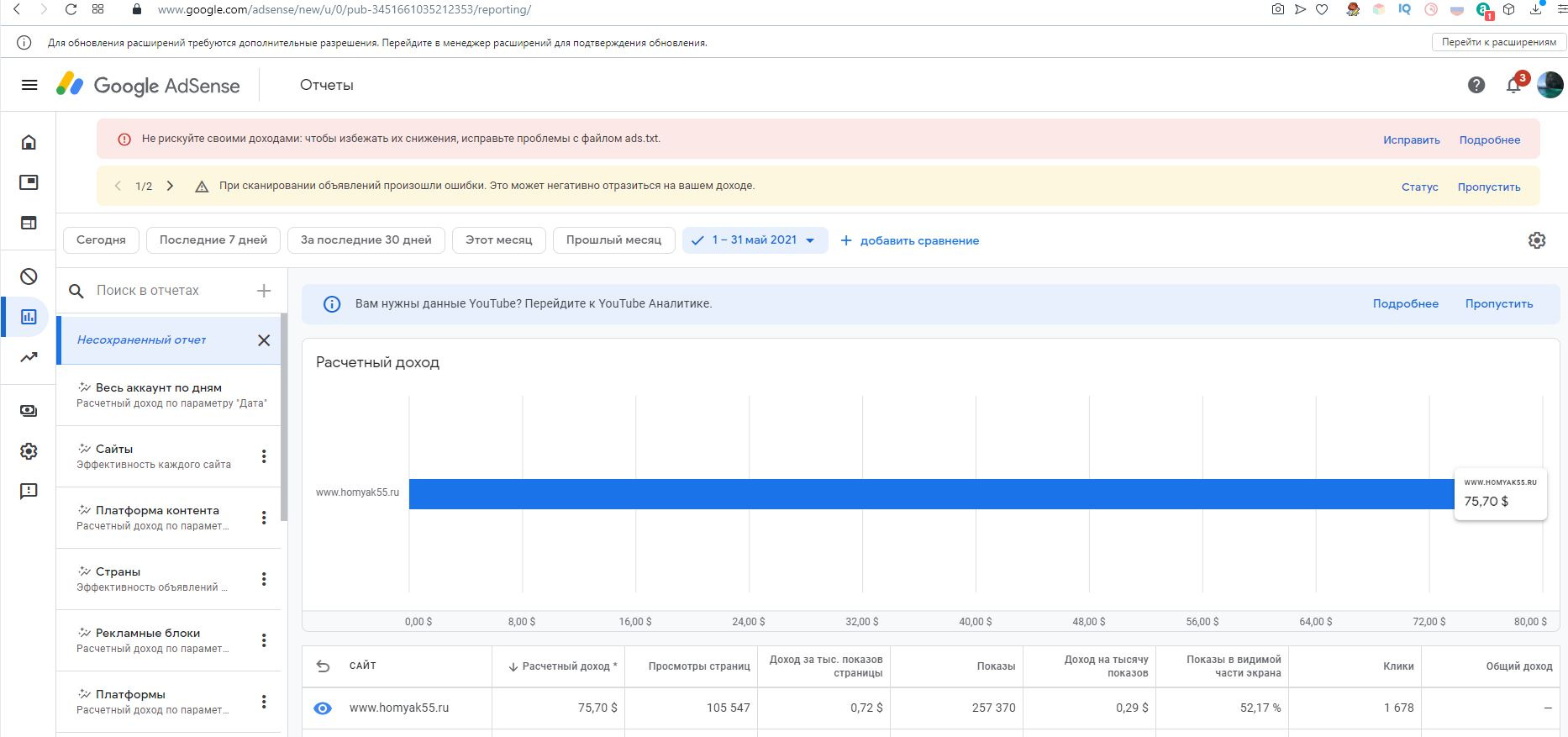Click the browser snapshot camera icon

[1278, 9]
